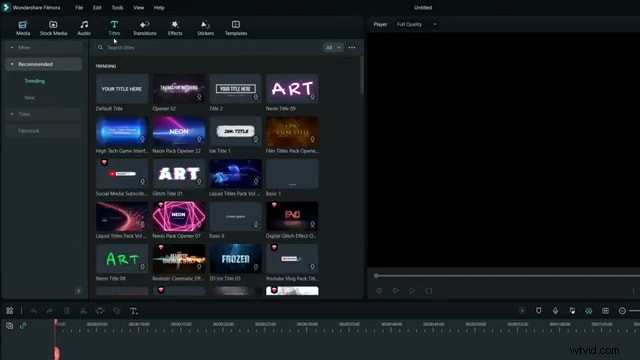The image size is (640, 360).
Task: Open the Full Quality dropdown in Player
Action: point(416,24)
